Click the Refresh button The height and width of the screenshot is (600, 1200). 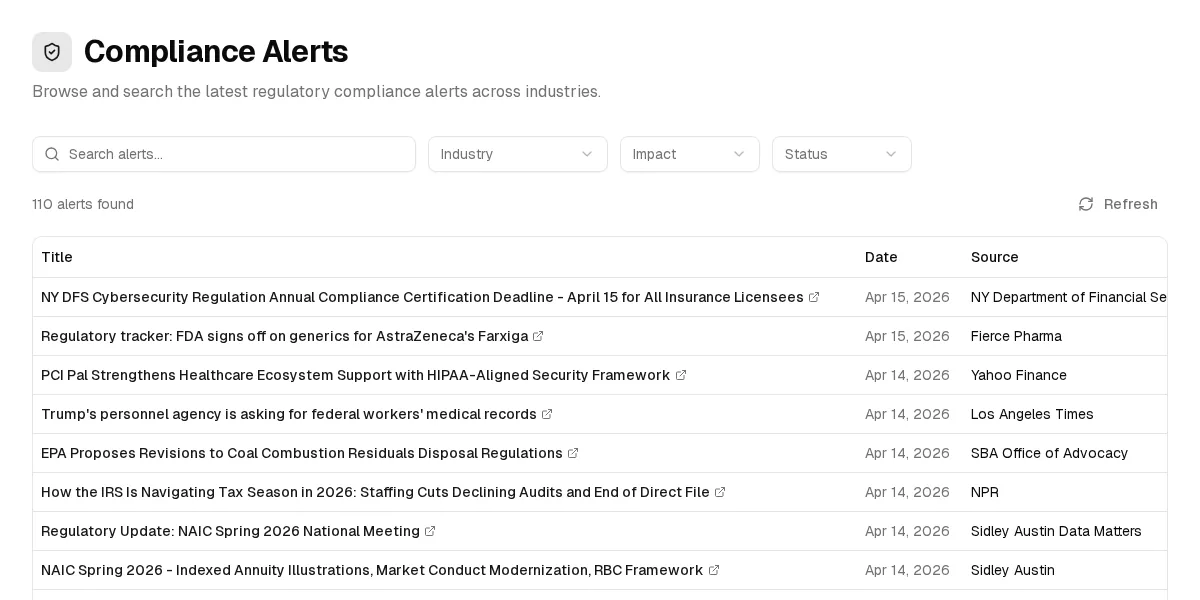tap(1117, 204)
